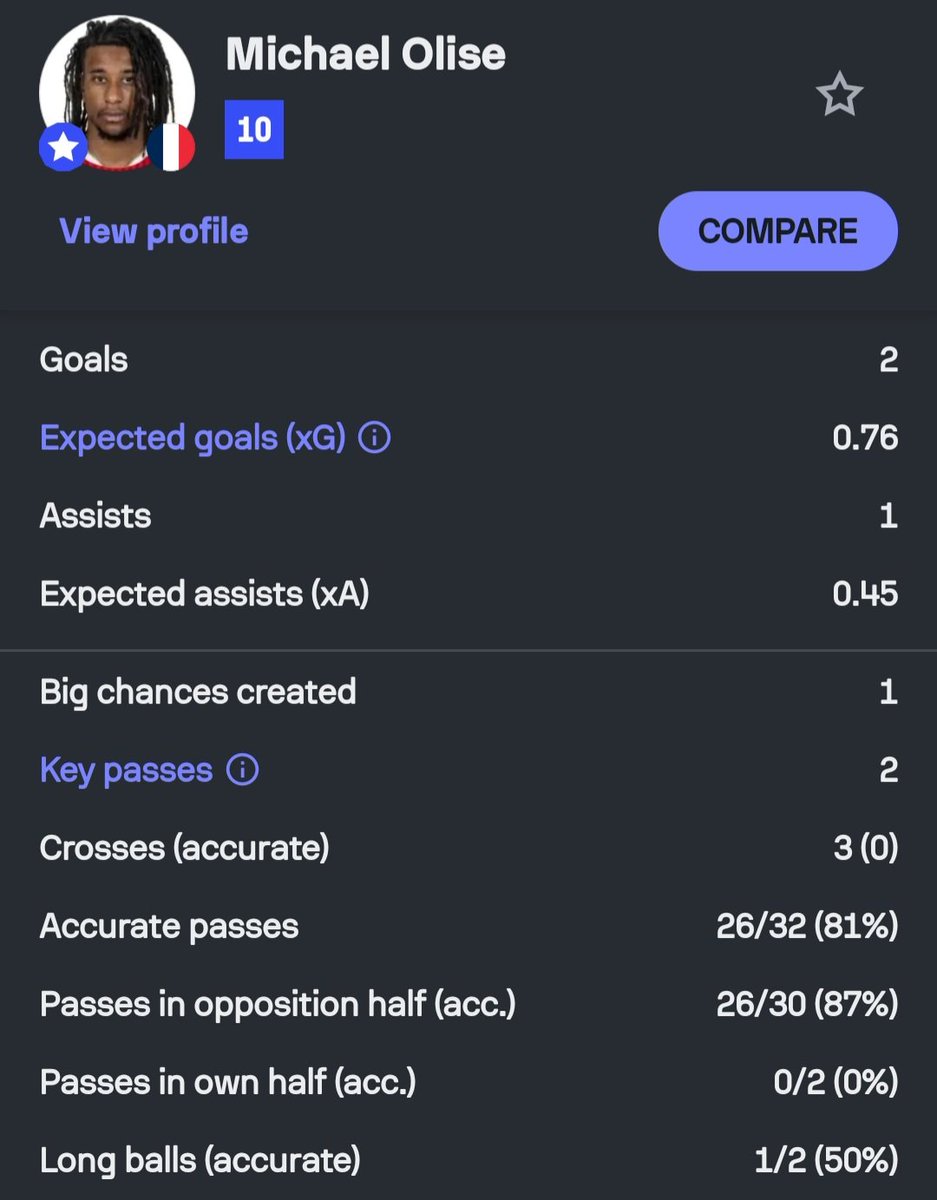Screen dimensions: 937x1200
Task: Click the blue star badge on the avatar
Action: [x=63, y=148]
